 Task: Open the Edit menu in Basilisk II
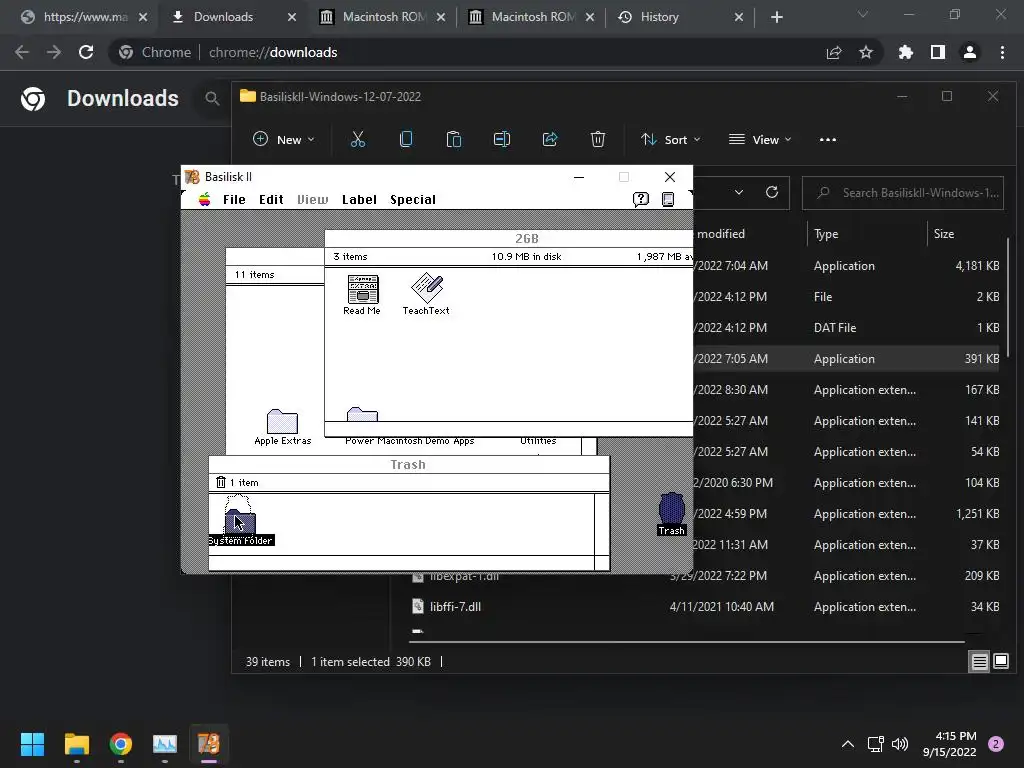tap(271, 199)
